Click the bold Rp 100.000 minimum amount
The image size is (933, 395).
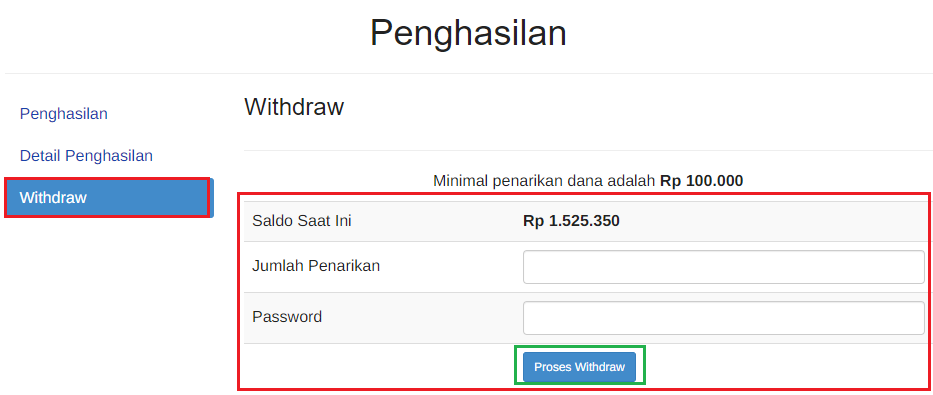[702, 181]
